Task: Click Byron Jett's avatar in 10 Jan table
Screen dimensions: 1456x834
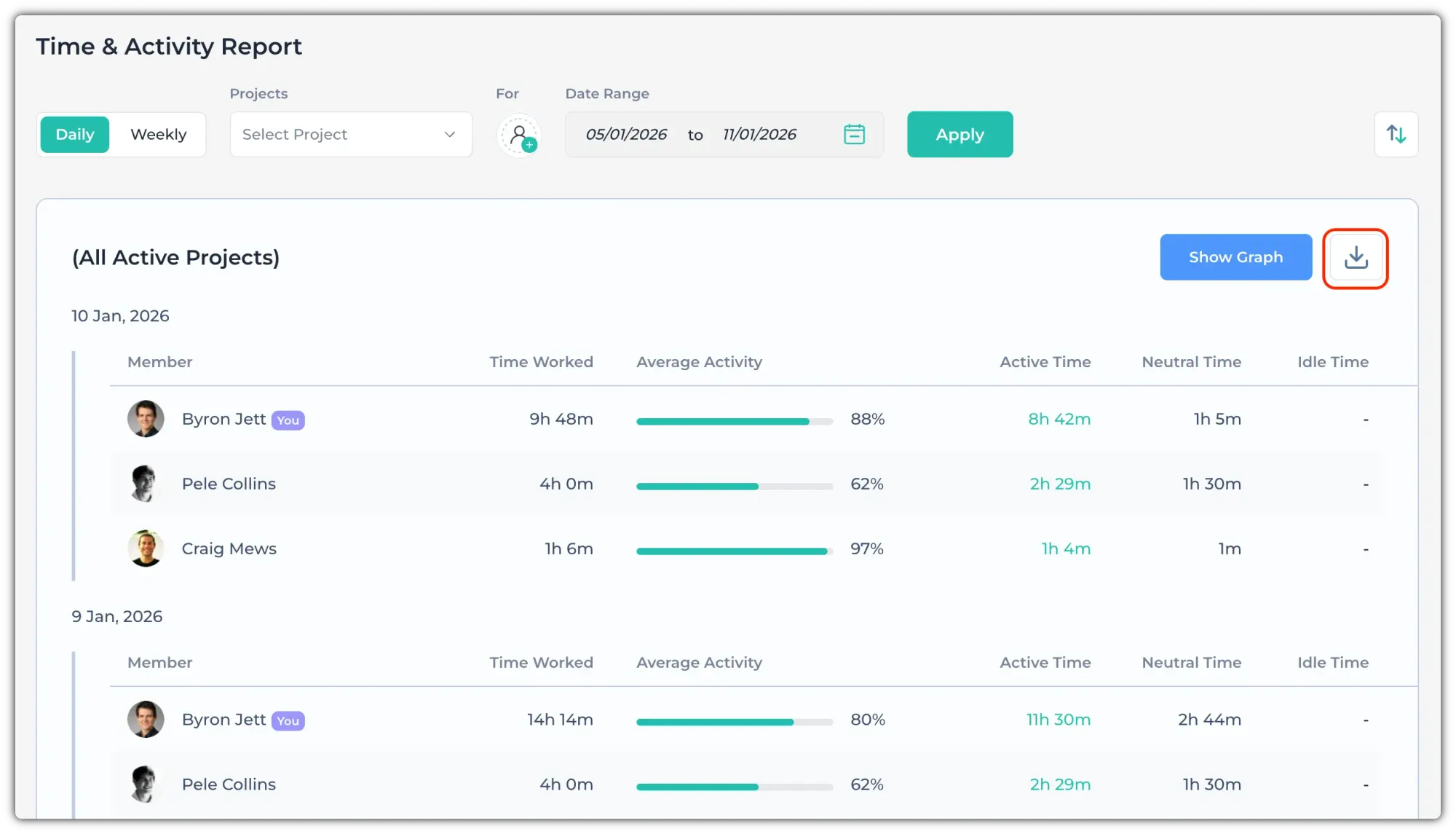Action: click(x=146, y=419)
